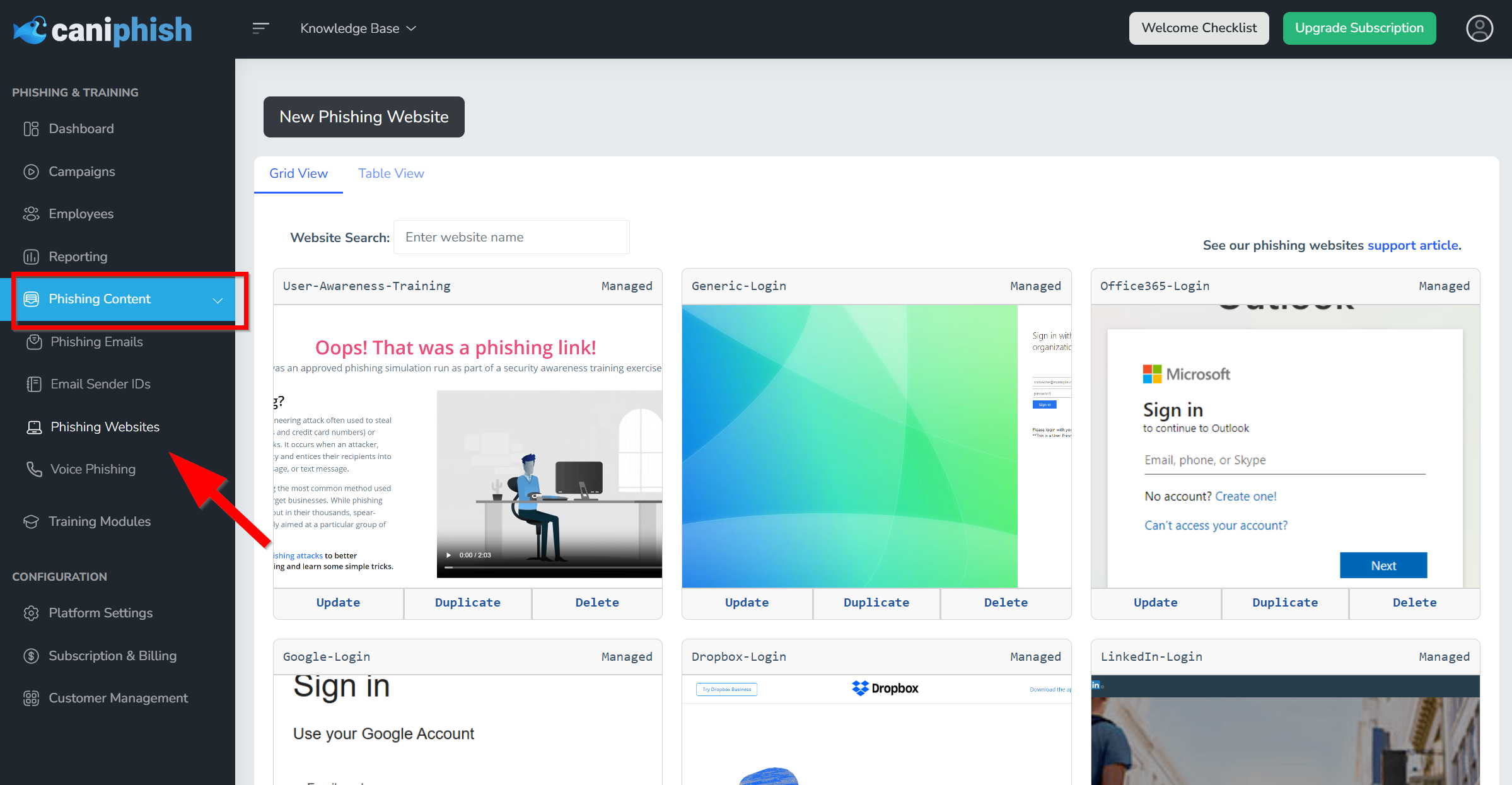
Task: Open the support article link
Action: [x=1413, y=245]
